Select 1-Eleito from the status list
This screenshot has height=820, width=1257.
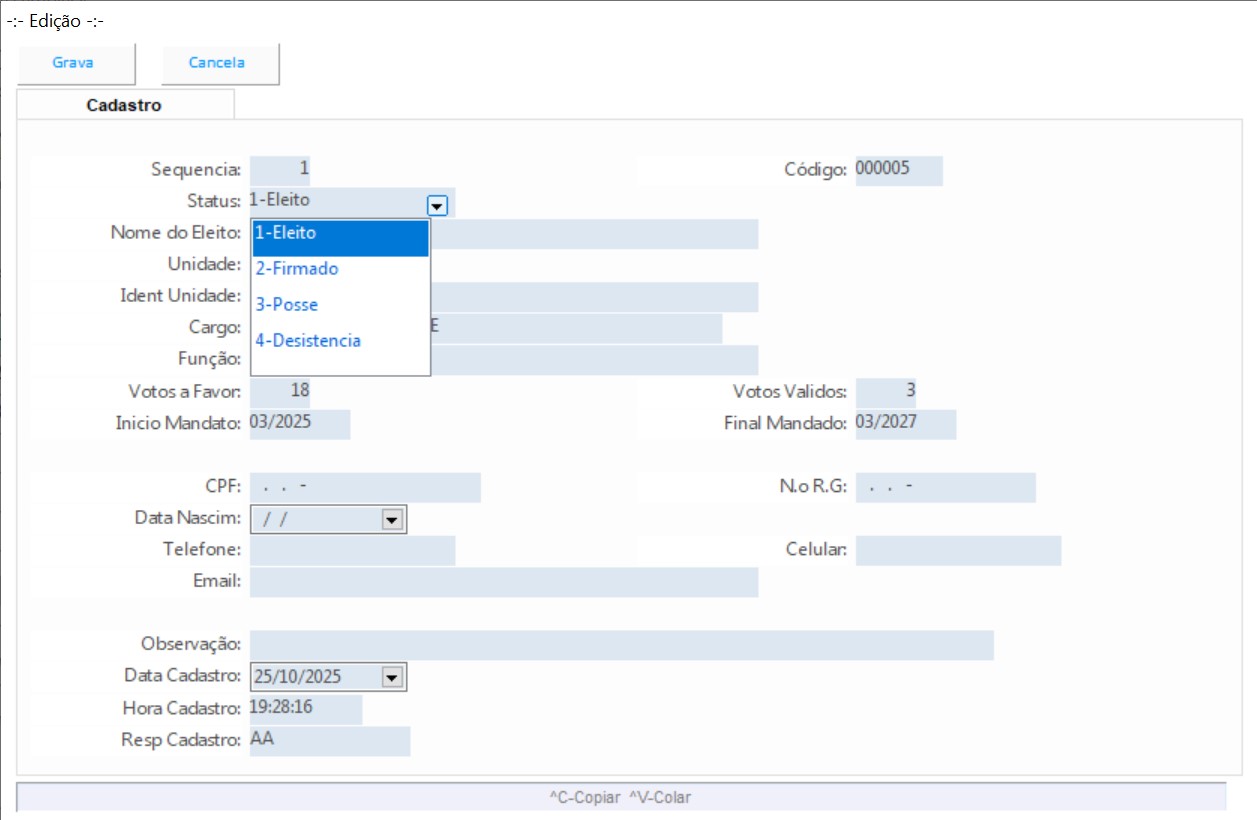(340, 233)
